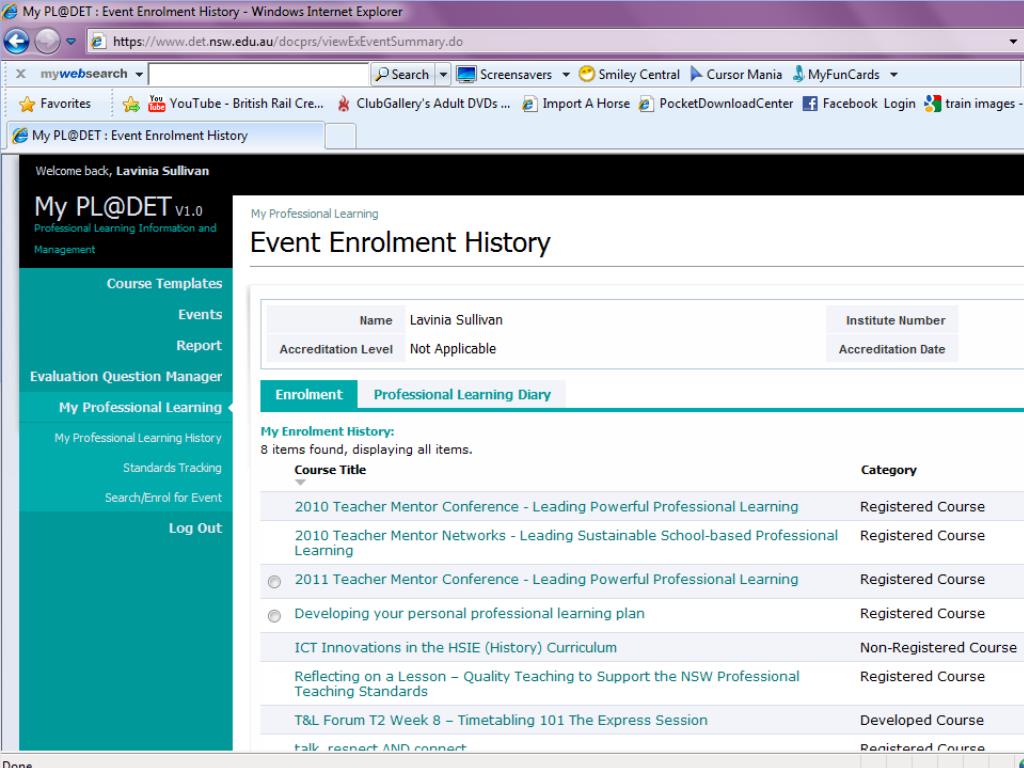
Task: Sort by the Course Title column header
Action: [x=330, y=470]
